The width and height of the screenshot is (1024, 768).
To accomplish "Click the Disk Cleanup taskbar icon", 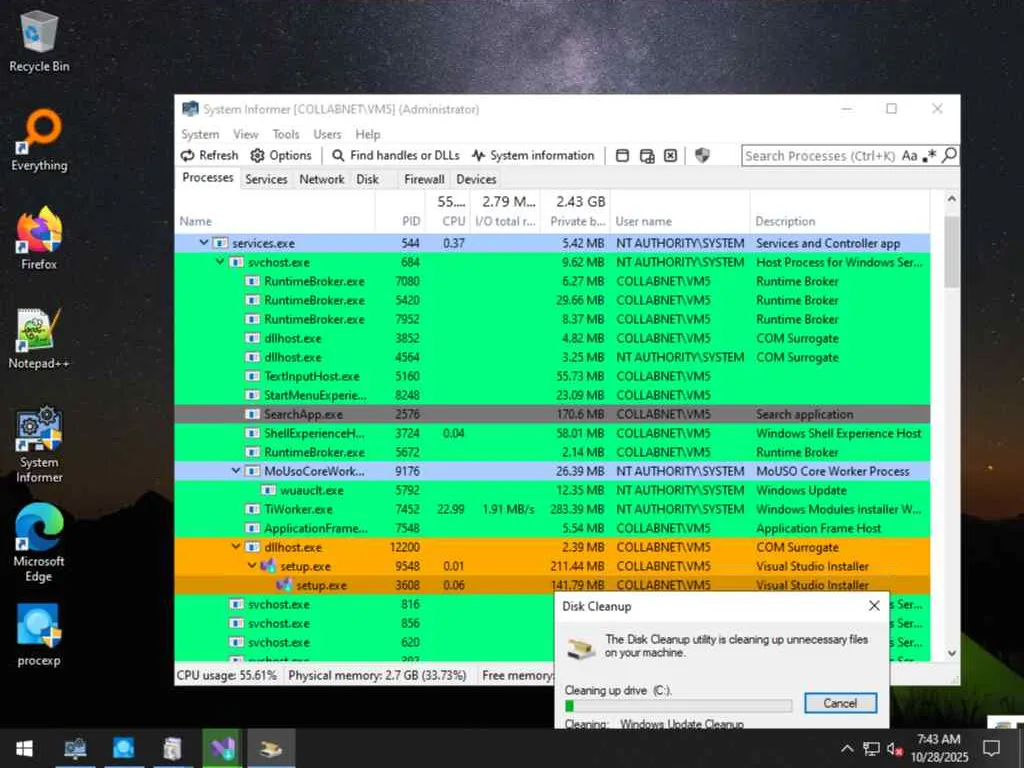I will tap(270, 748).
